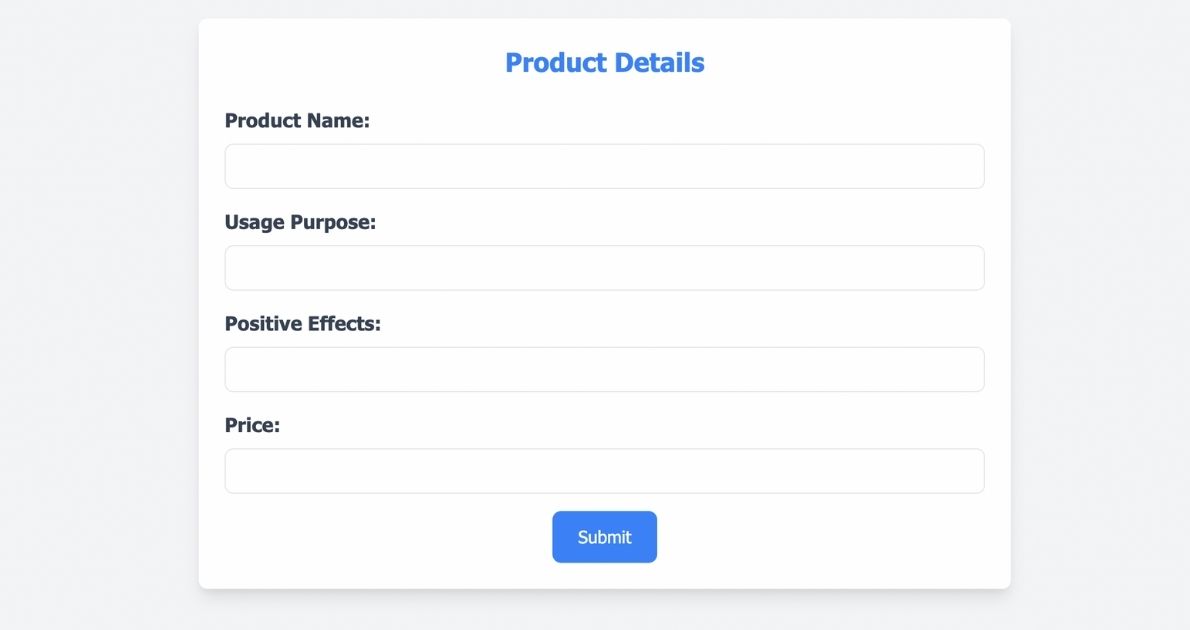Focus the Usage Purpose text box
The image size is (1190, 630).
(604, 268)
